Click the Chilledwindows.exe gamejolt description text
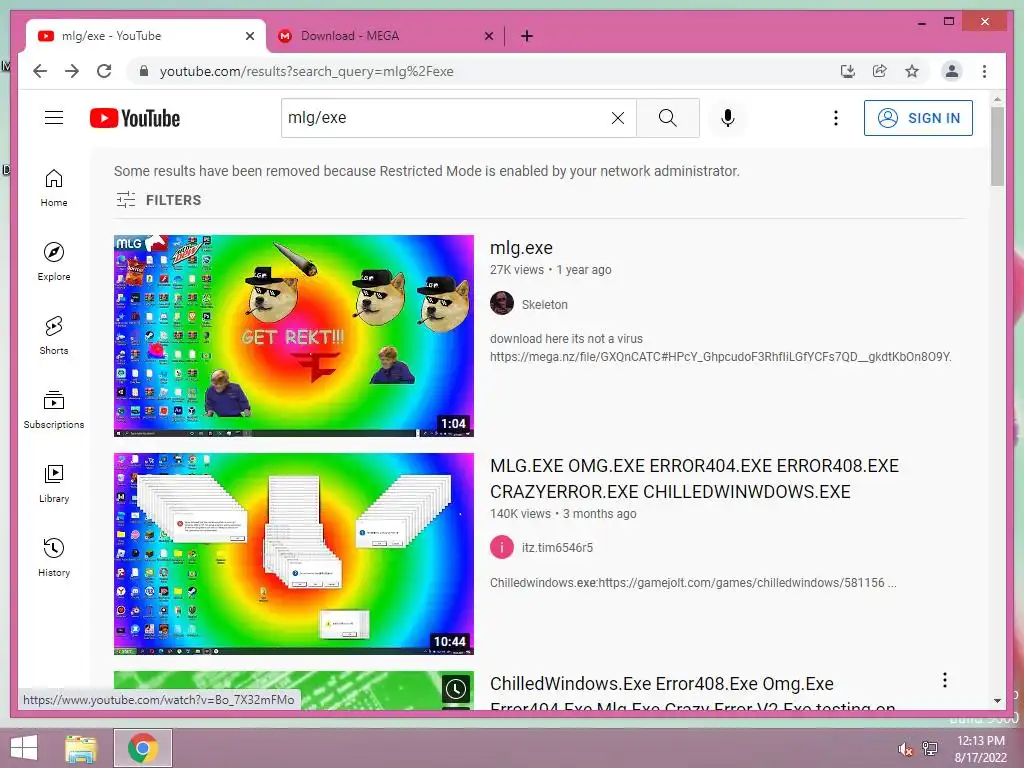This screenshot has width=1024, height=768. click(x=693, y=583)
